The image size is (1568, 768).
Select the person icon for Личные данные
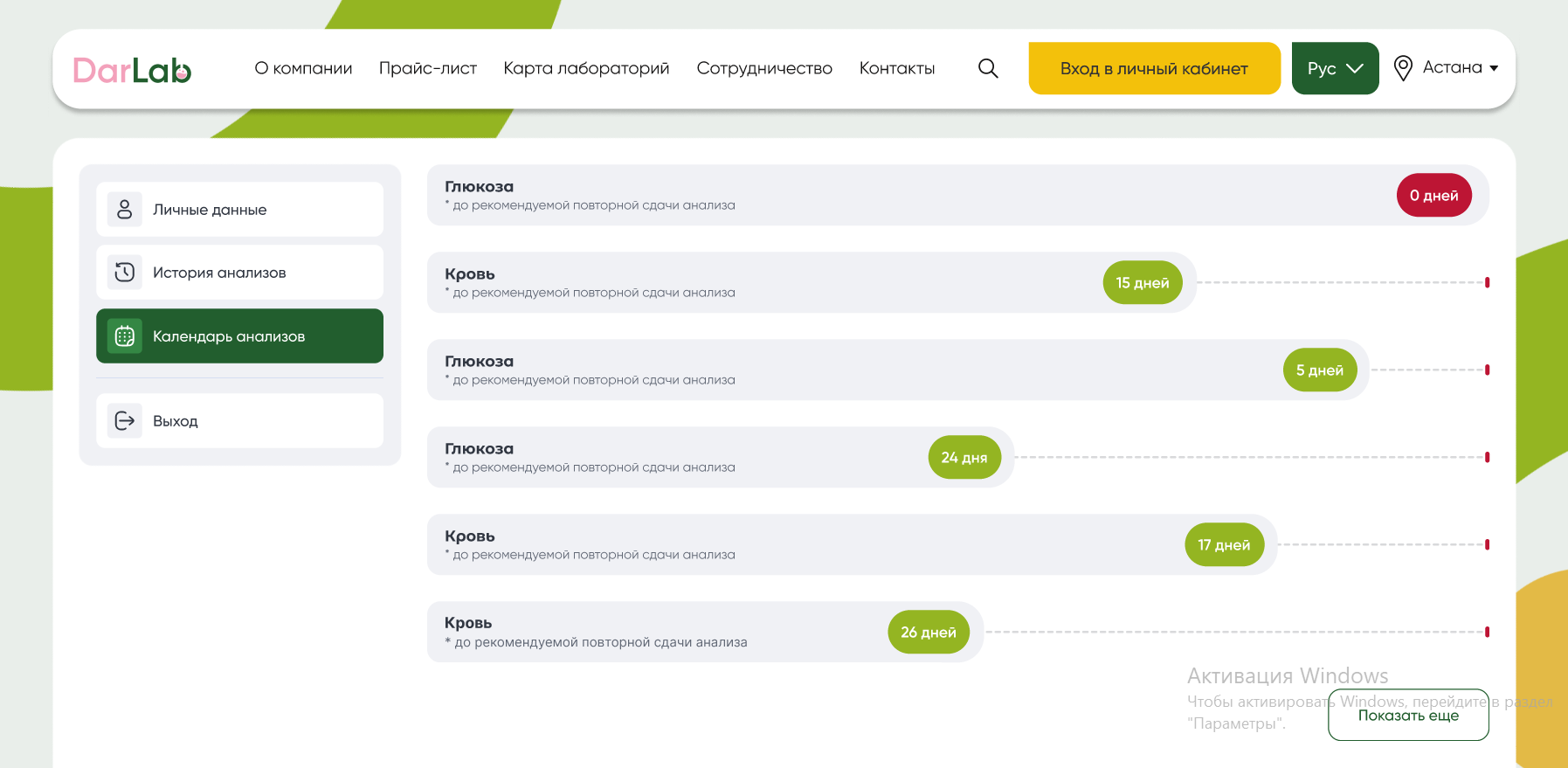125,210
